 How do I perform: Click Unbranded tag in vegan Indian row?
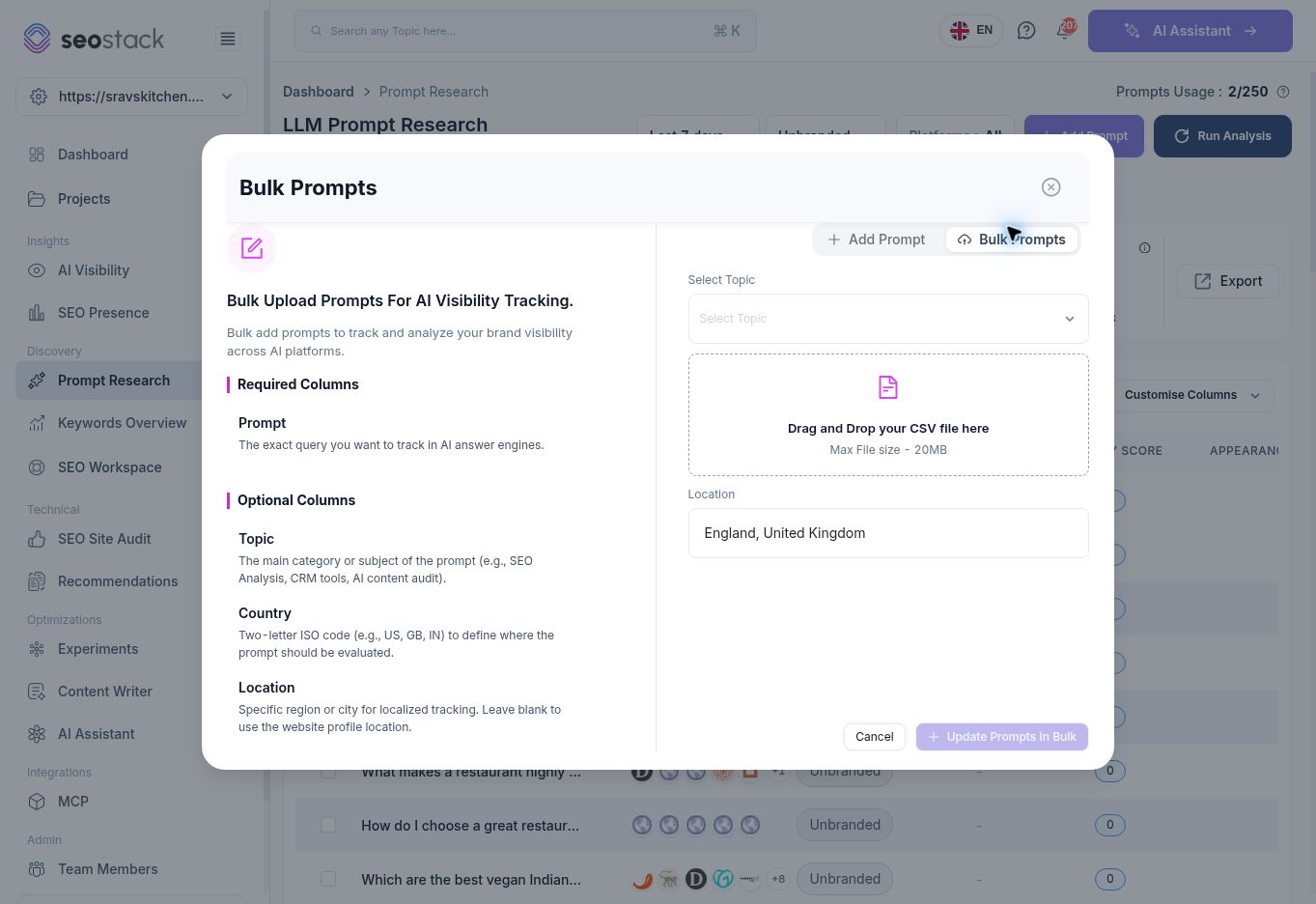(845, 879)
